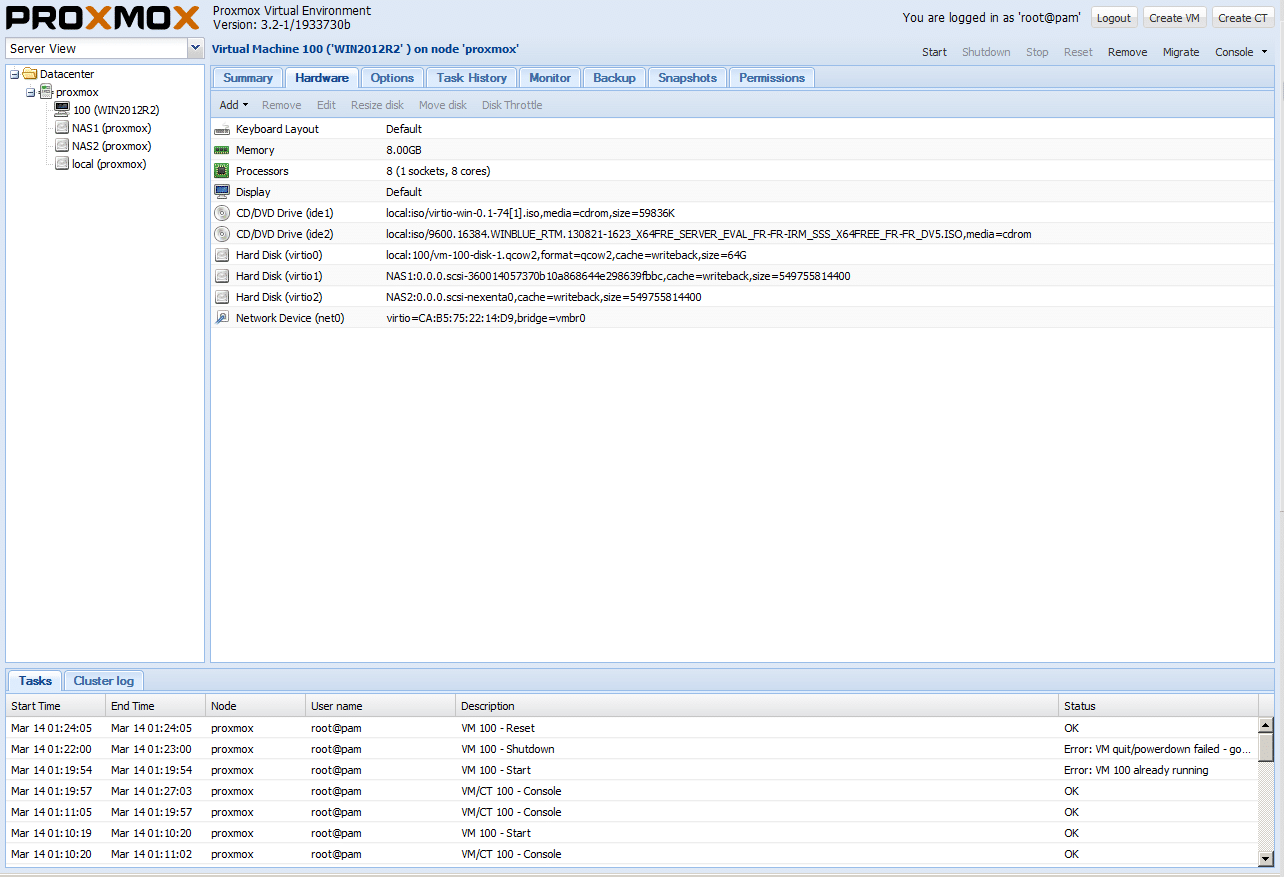Switch to the Cluster log tab
The height and width of the screenshot is (877, 1284).
(x=104, y=681)
